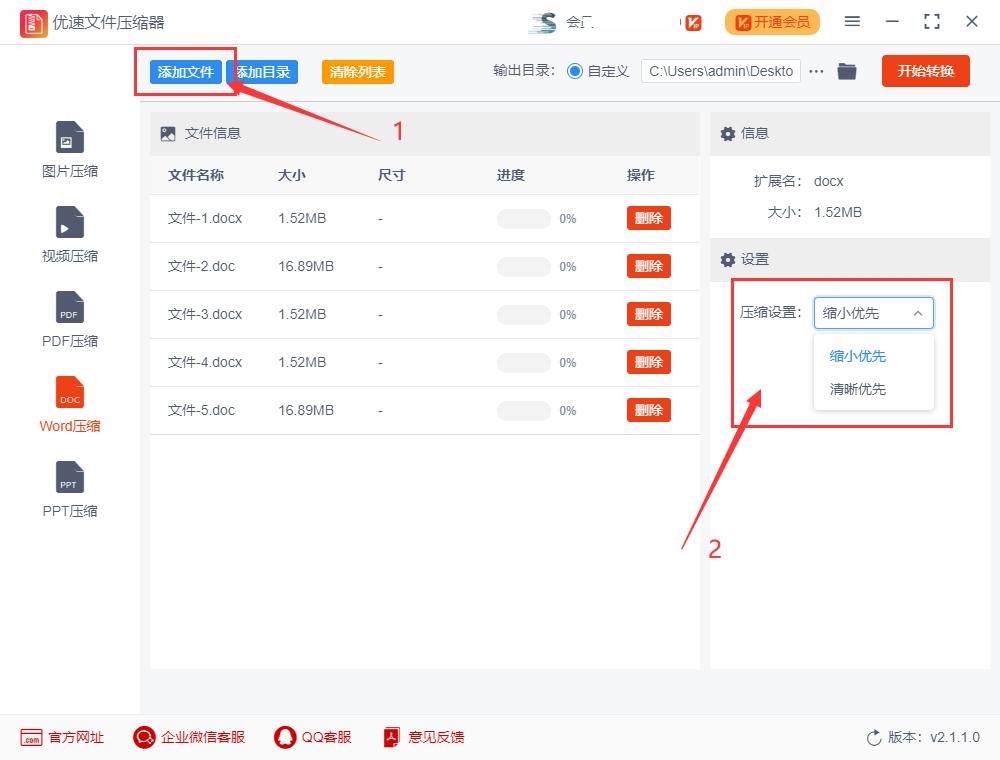Open the PPT压缩 compression tool

point(68,488)
